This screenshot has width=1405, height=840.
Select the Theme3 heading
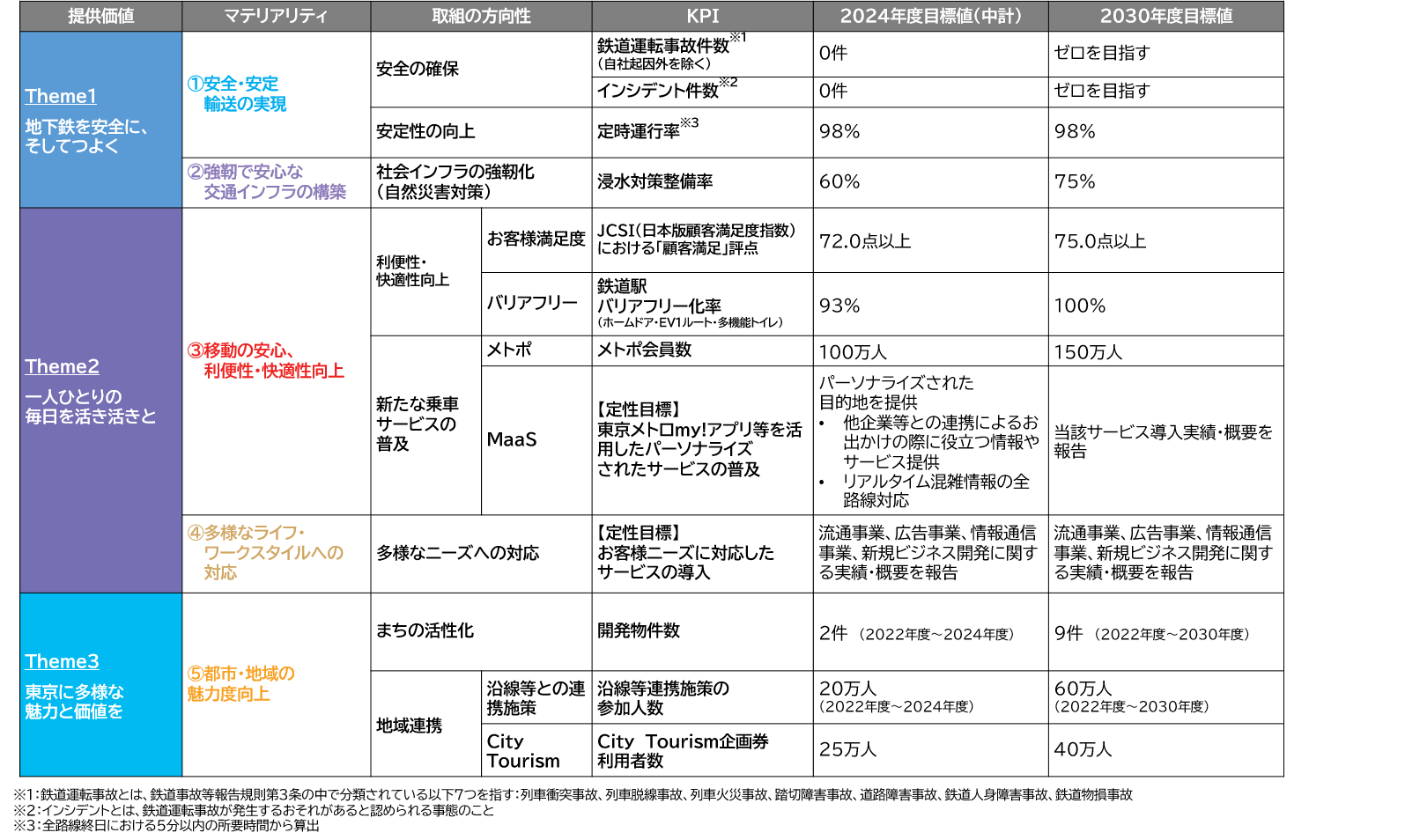[62, 661]
